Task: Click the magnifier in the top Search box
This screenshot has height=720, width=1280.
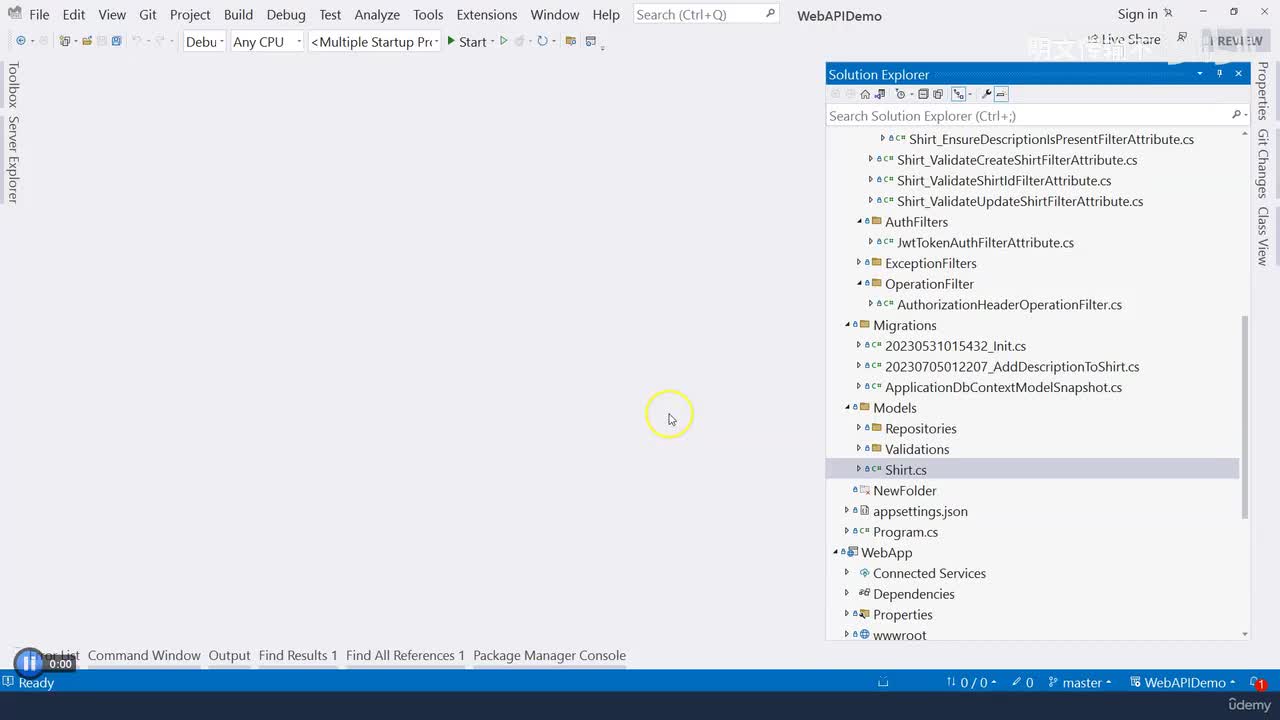Action: click(x=770, y=14)
